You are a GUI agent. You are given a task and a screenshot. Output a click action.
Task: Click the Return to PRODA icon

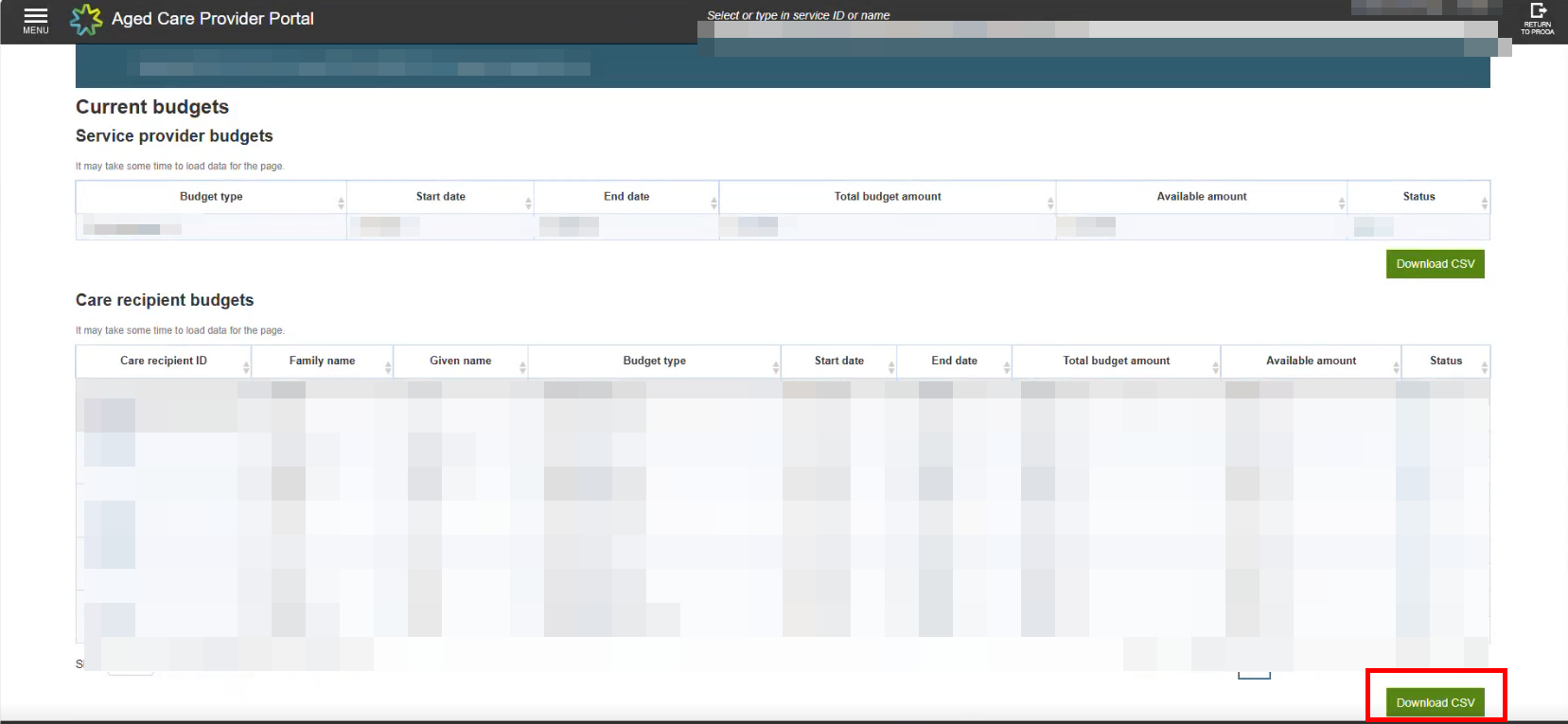[1538, 18]
